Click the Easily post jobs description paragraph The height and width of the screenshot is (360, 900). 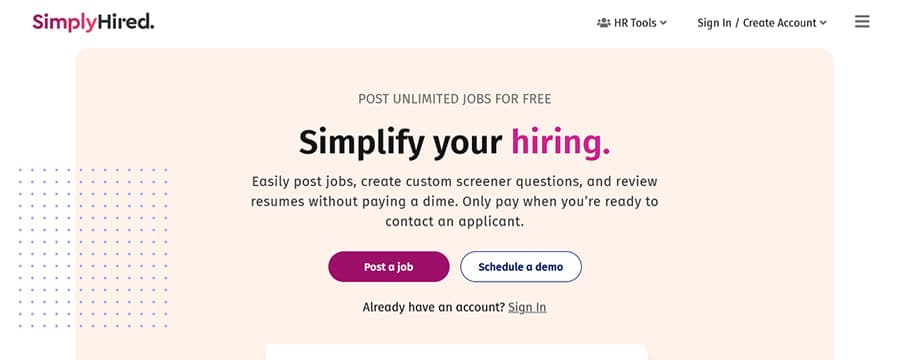tap(455, 201)
